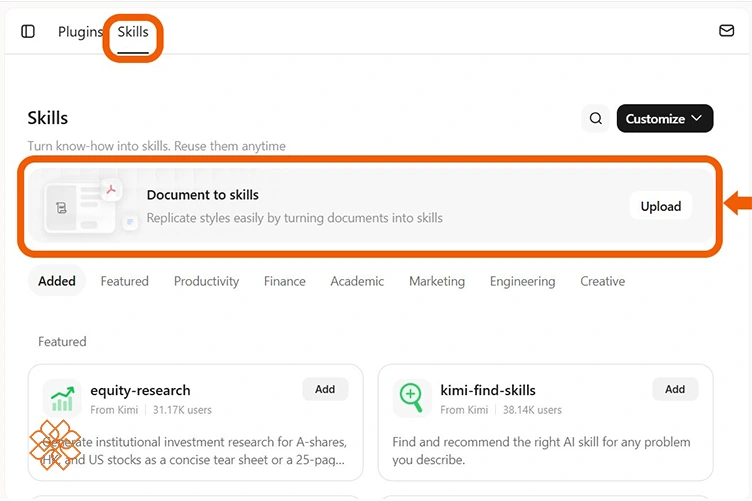752x501 pixels.
Task: Click 'Turn know-how into skills' subtitle
Action: [x=156, y=146]
